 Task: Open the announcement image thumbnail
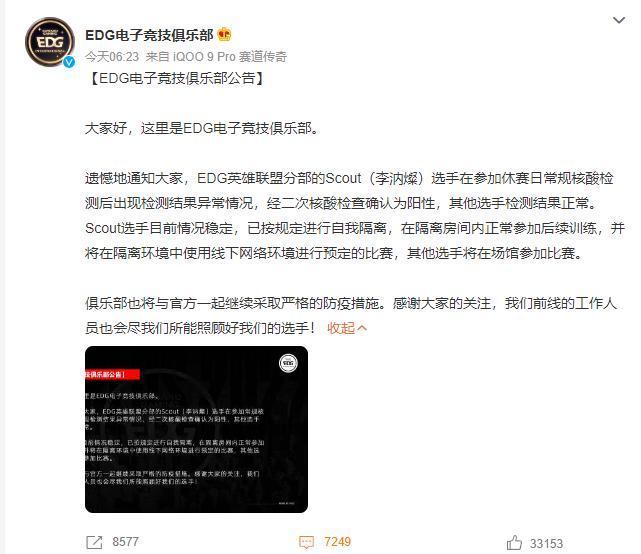tap(196, 429)
